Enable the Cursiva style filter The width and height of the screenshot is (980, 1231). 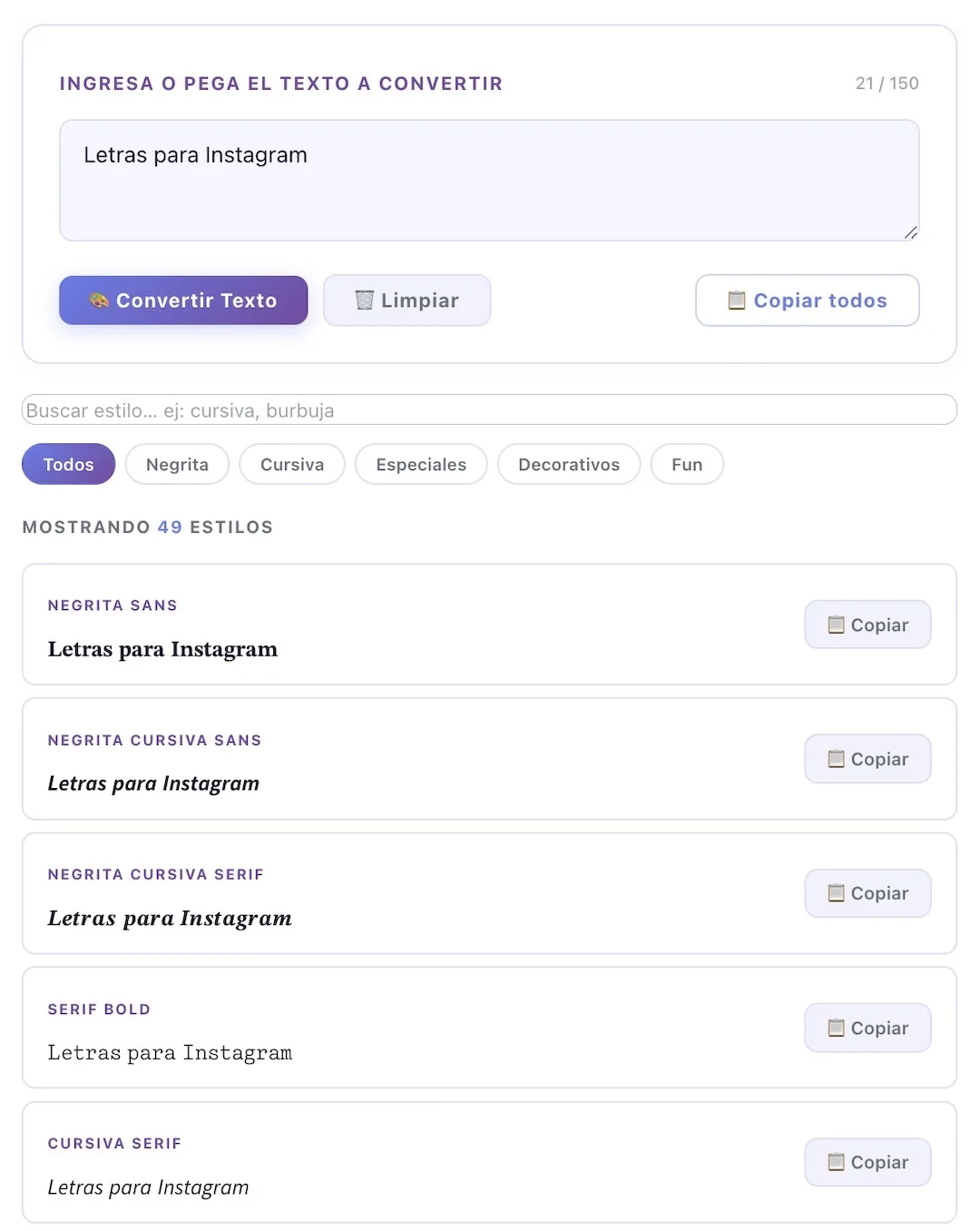point(291,464)
